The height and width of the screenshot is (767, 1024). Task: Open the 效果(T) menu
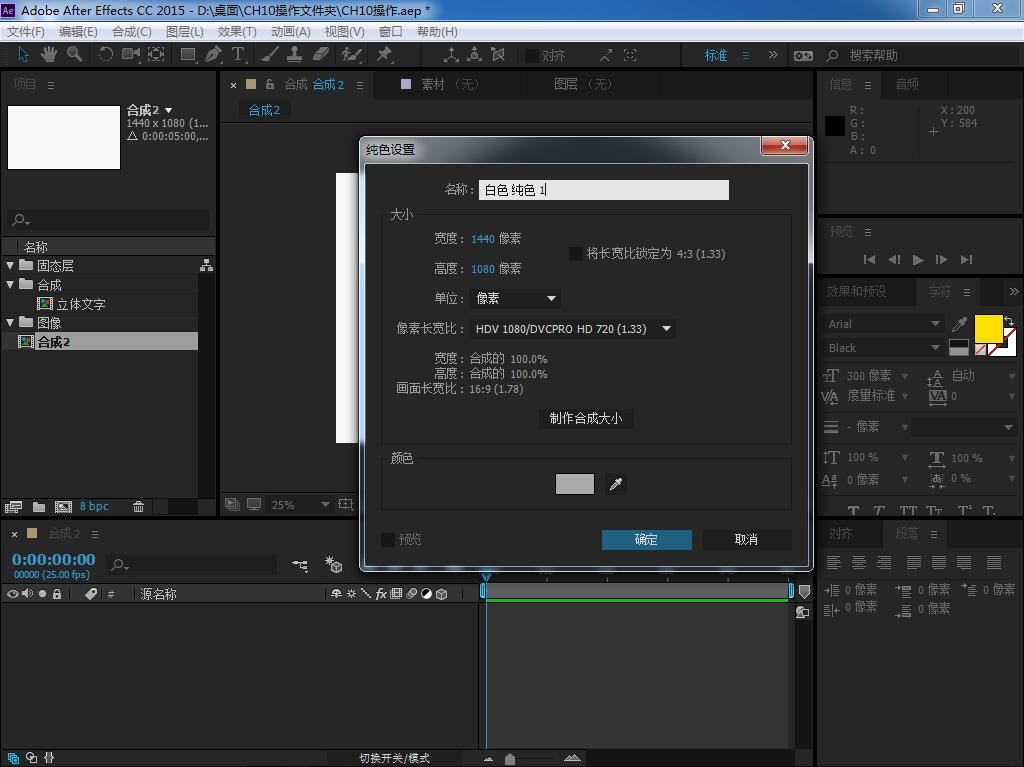pos(237,31)
